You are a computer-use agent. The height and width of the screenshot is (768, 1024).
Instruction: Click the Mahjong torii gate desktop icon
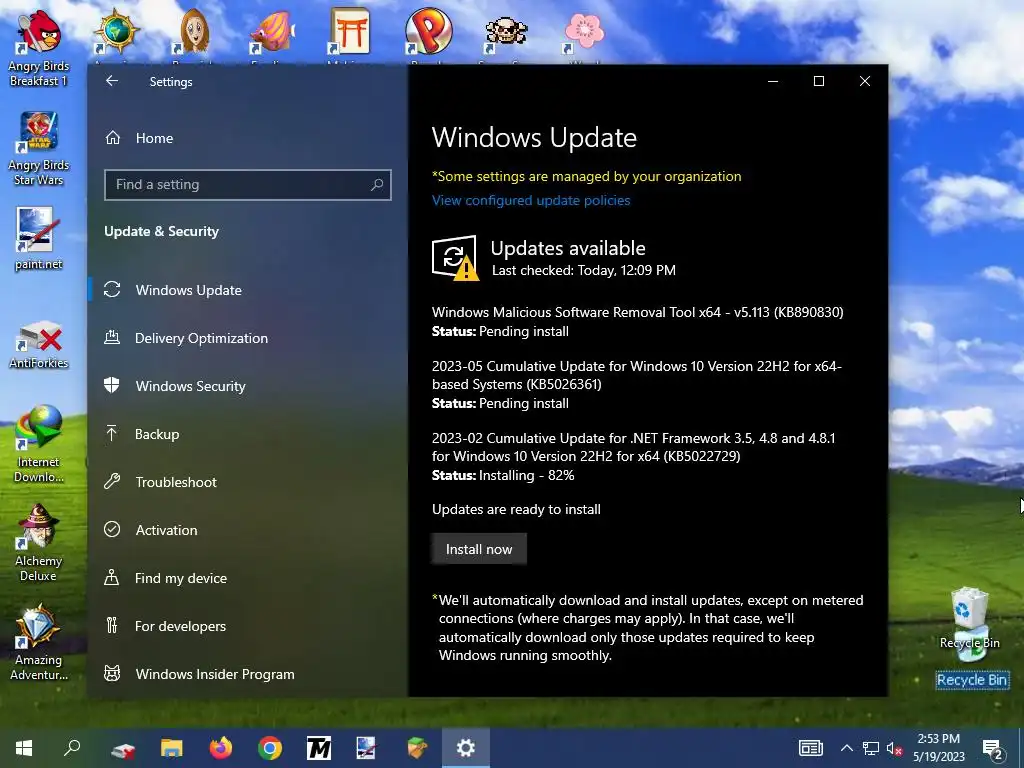349,31
